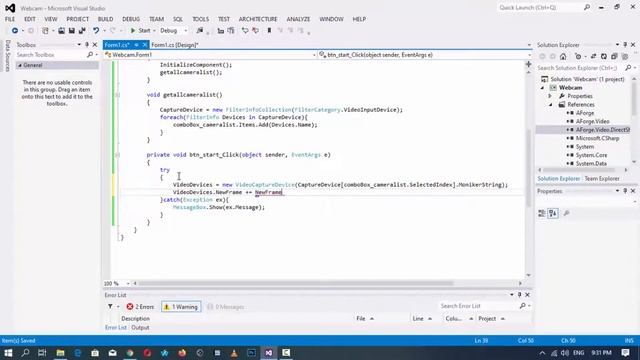The width and height of the screenshot is (640, 360).
Task: Start debugging with the green Start button
Action: coord(140,31)
